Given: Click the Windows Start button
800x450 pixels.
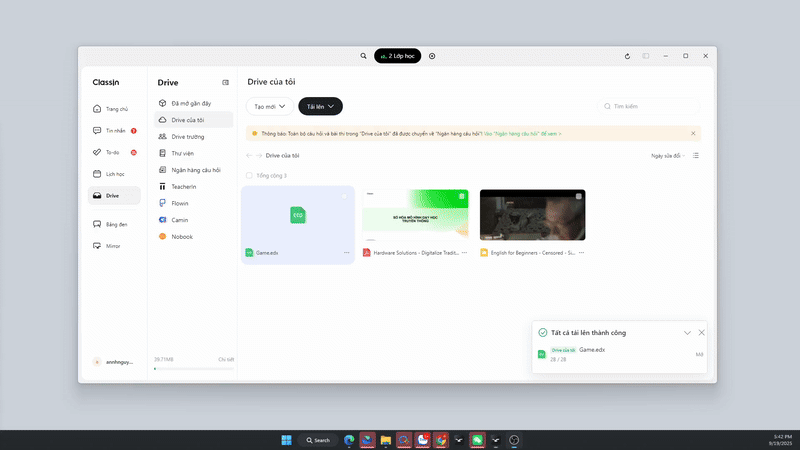Looking at the screenshot, I should (x=286, y=440).
